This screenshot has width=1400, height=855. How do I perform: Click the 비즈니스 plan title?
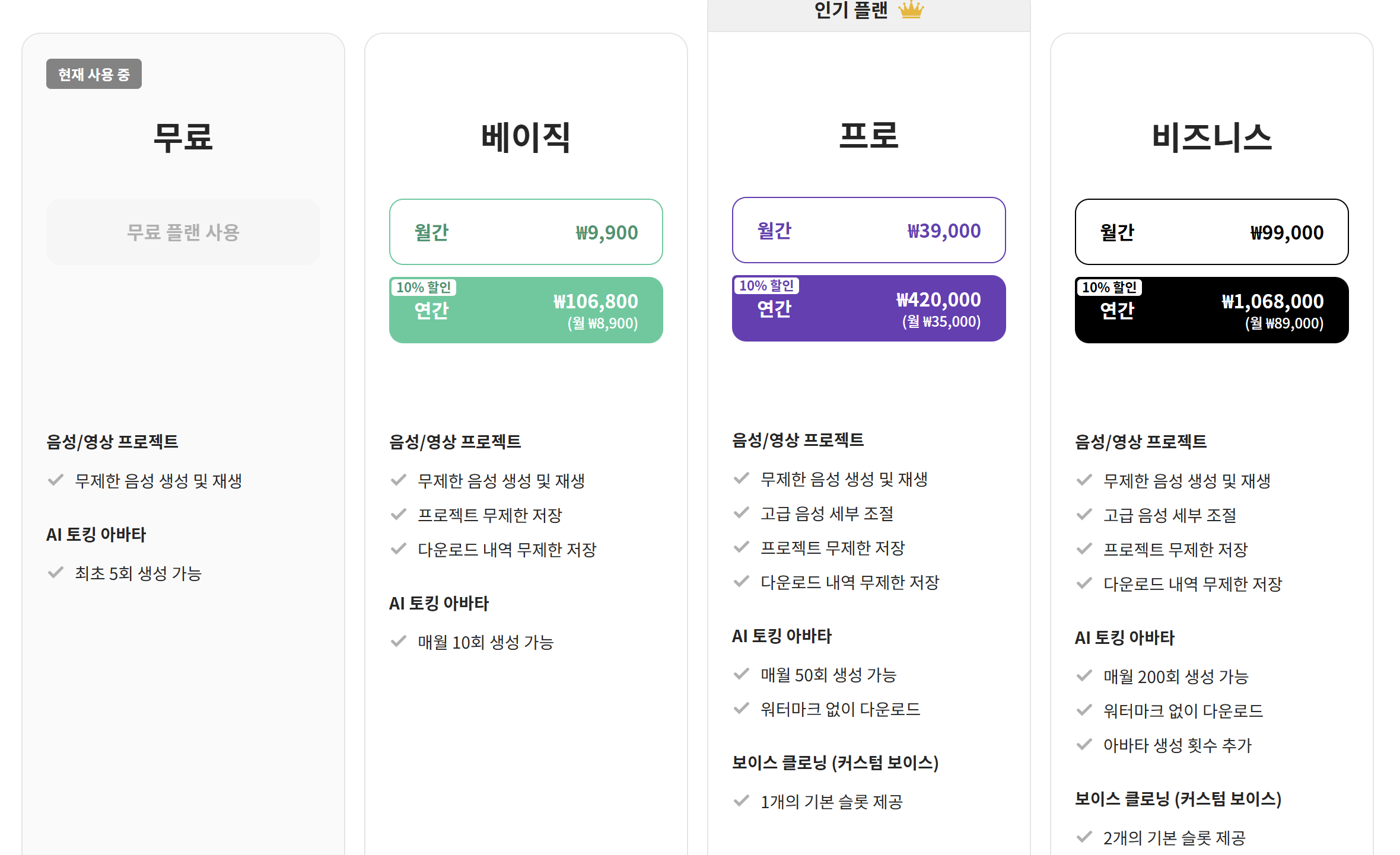click(1212, 137)
